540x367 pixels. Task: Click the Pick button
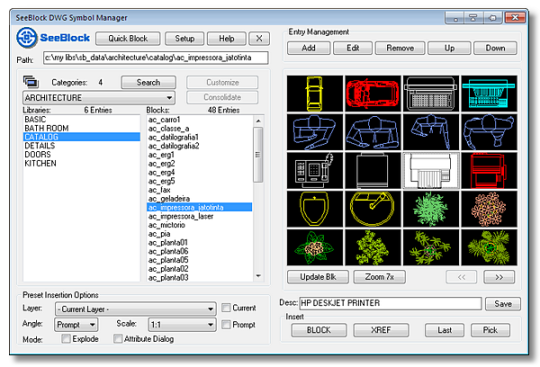490,330
